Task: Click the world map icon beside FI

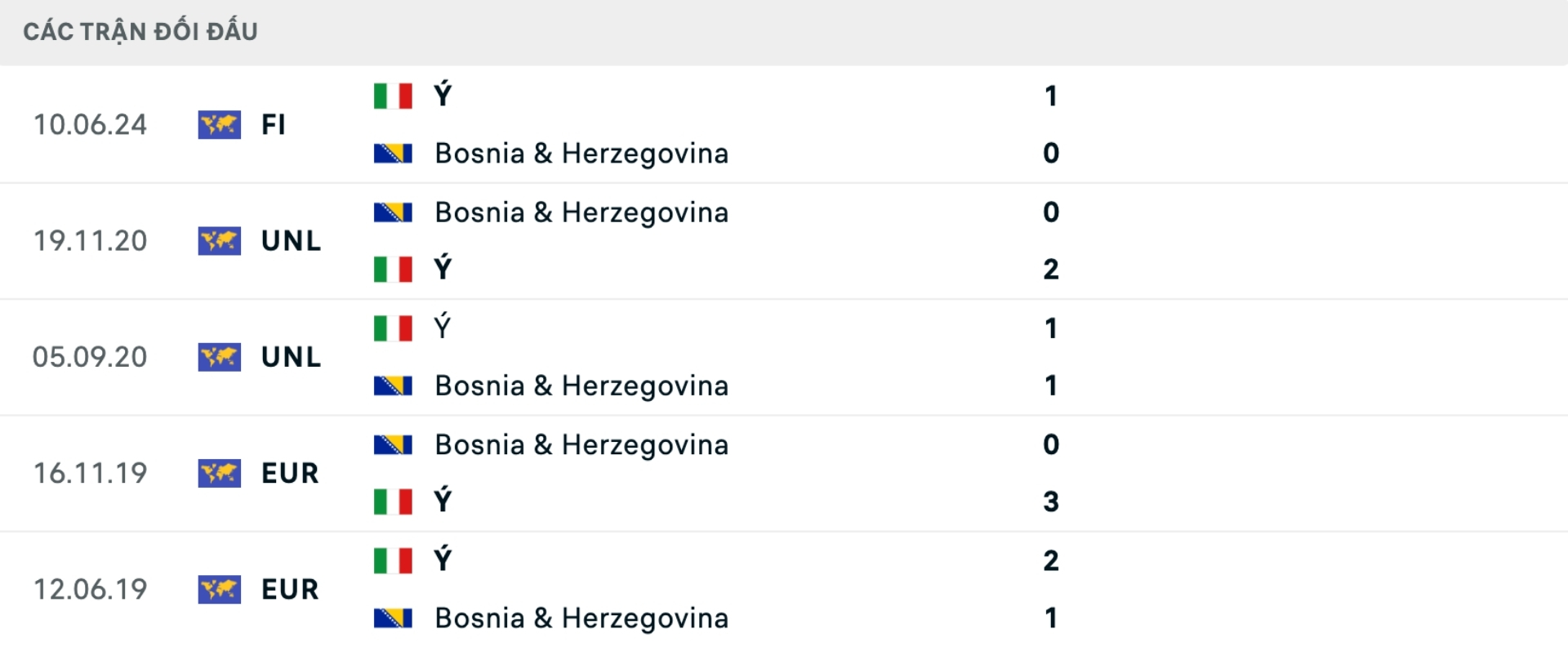Action: (219, 125)
